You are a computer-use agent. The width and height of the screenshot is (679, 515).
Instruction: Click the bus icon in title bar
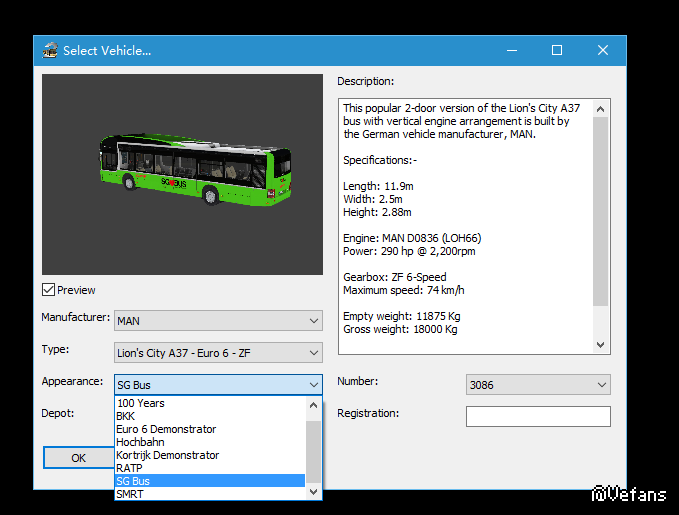49,50
